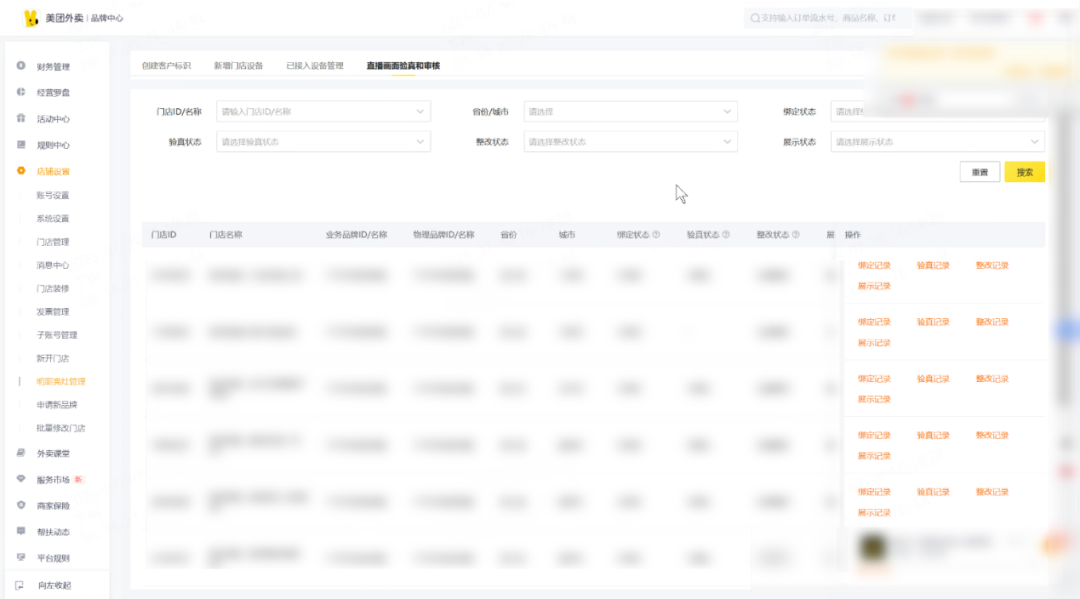Open the 省份/城市 filter dropdown
The image size is (1080, 599).
coord(630,112)
